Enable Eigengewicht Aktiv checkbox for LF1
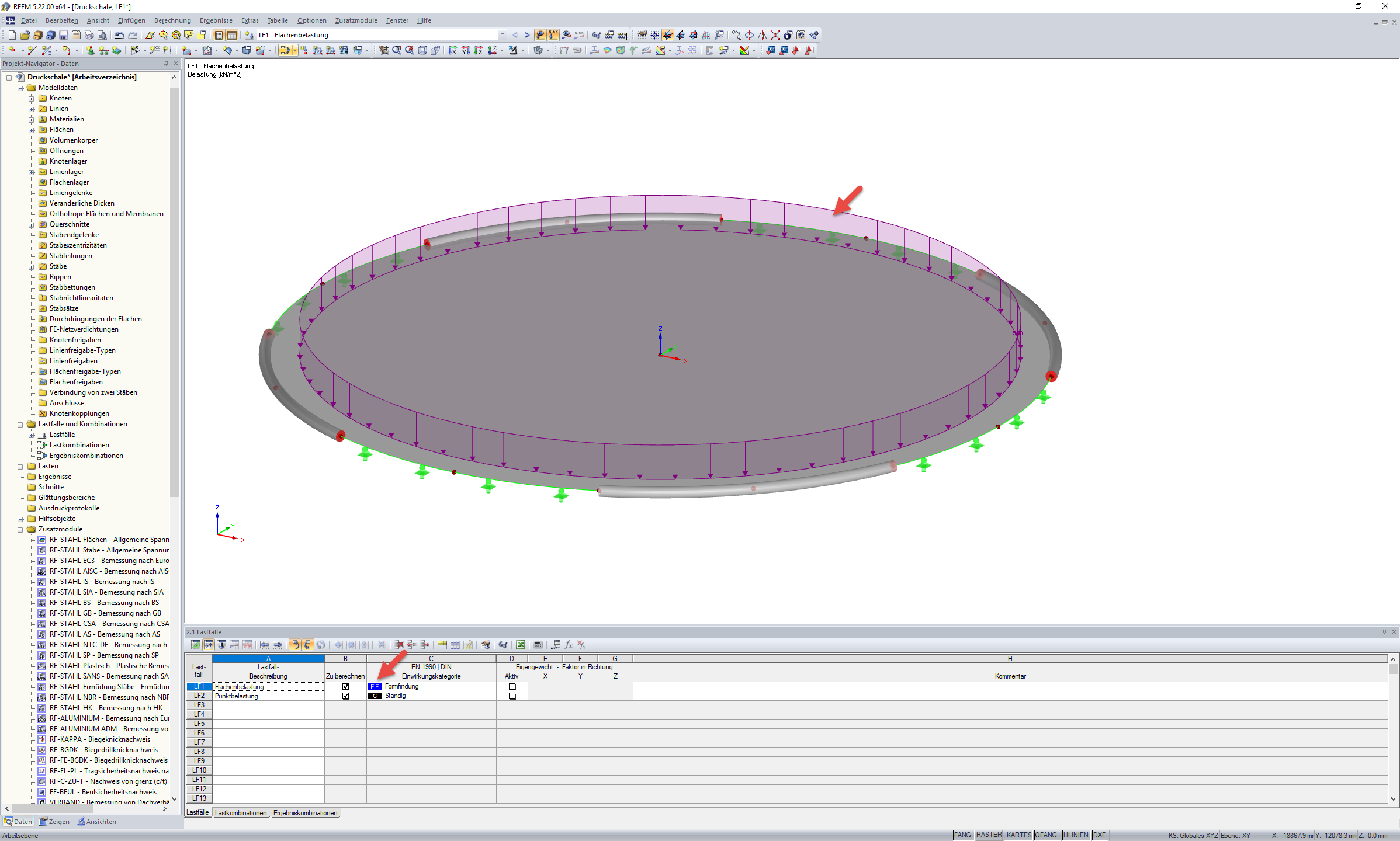 [512, 687]
